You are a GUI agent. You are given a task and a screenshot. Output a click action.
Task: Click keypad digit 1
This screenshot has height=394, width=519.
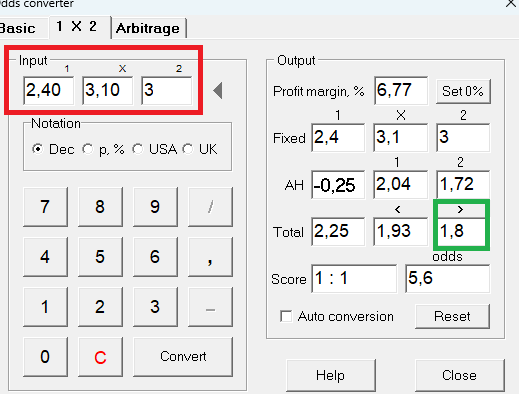coord(45,307)
